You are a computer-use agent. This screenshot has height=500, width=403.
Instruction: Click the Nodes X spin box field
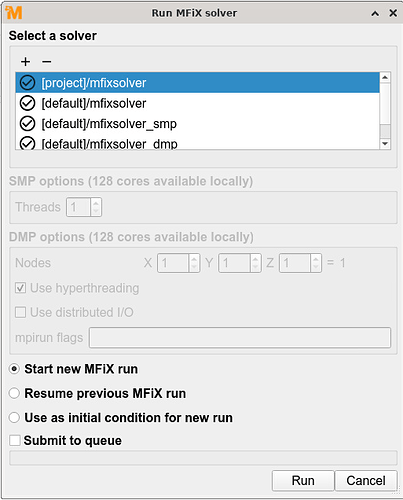tap(173, 263)
